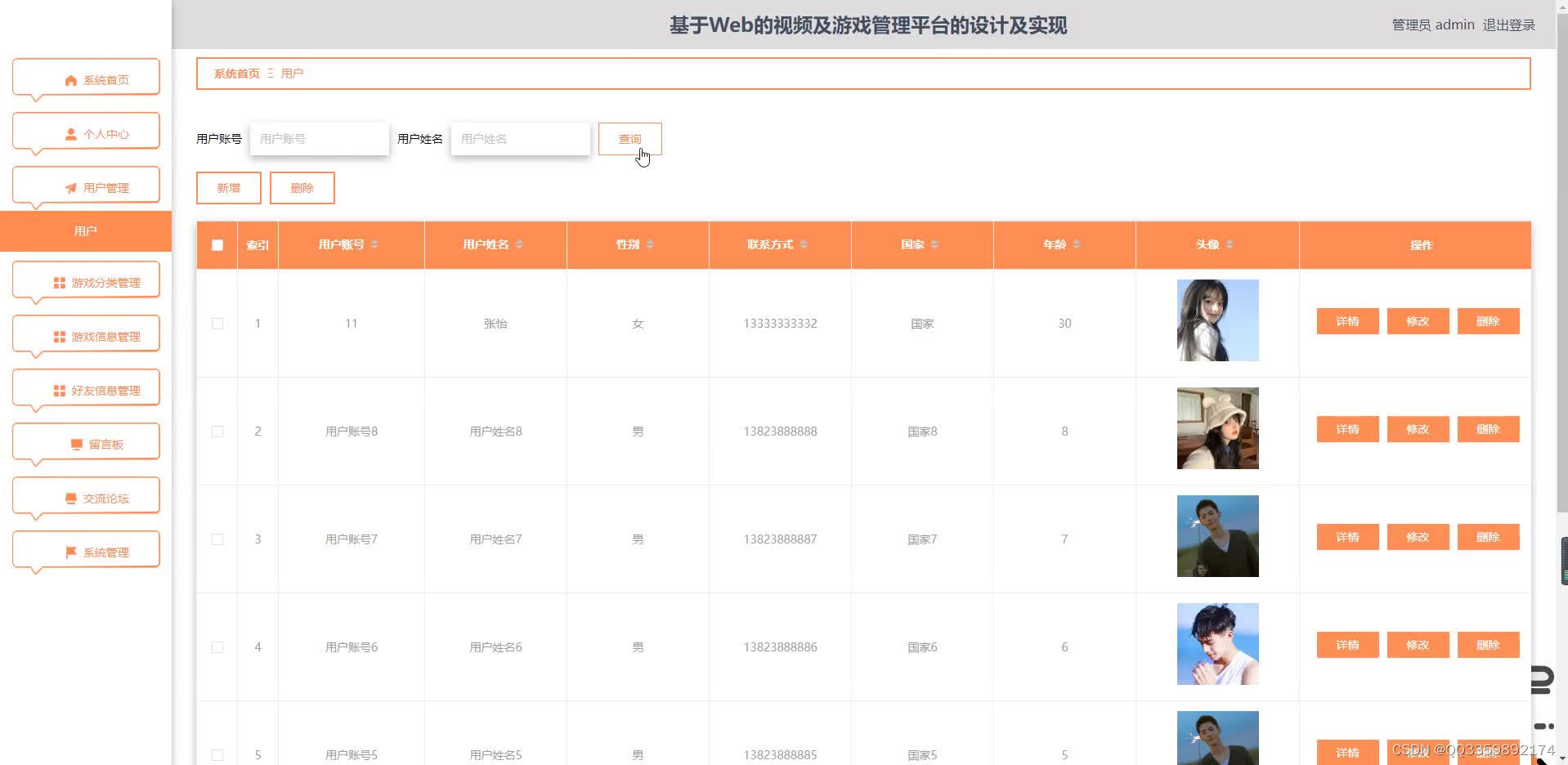The width and height of the screenshot is (1568, 765).
Task: Open avatar thumbnail of 用户姓名8
Action: (1218, 428)
